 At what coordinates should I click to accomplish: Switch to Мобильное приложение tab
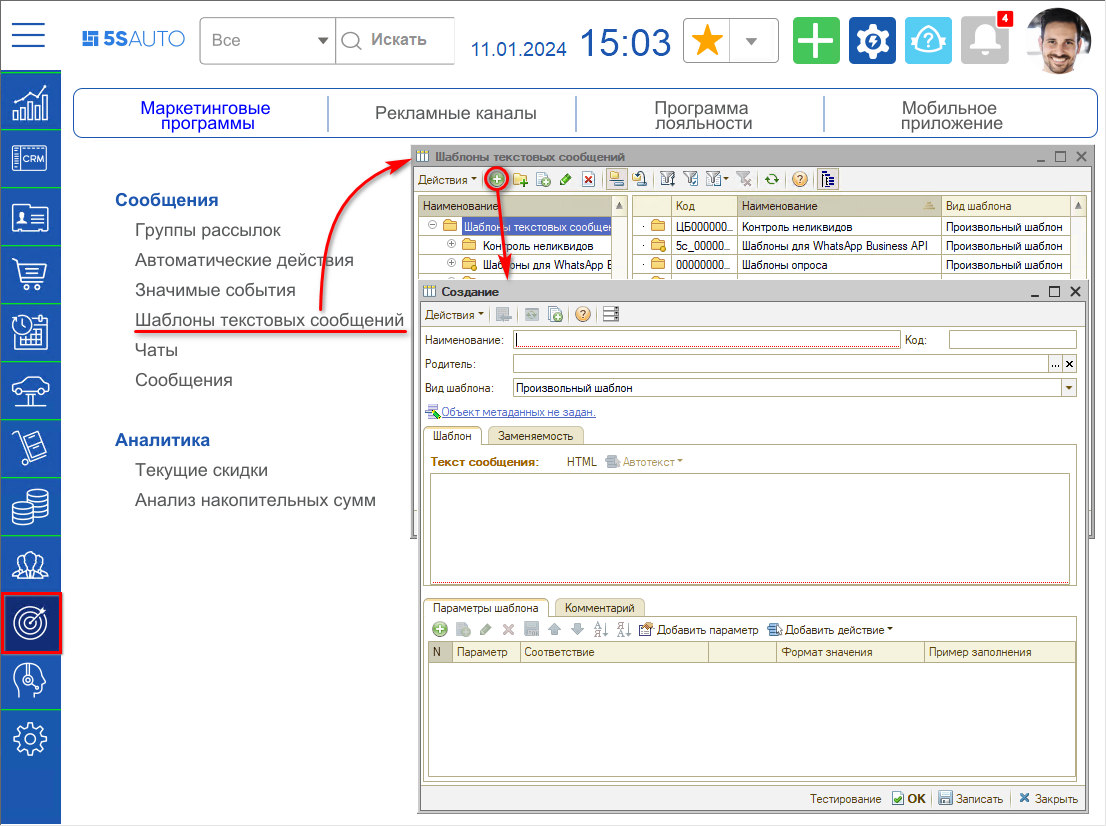point(951,114)
